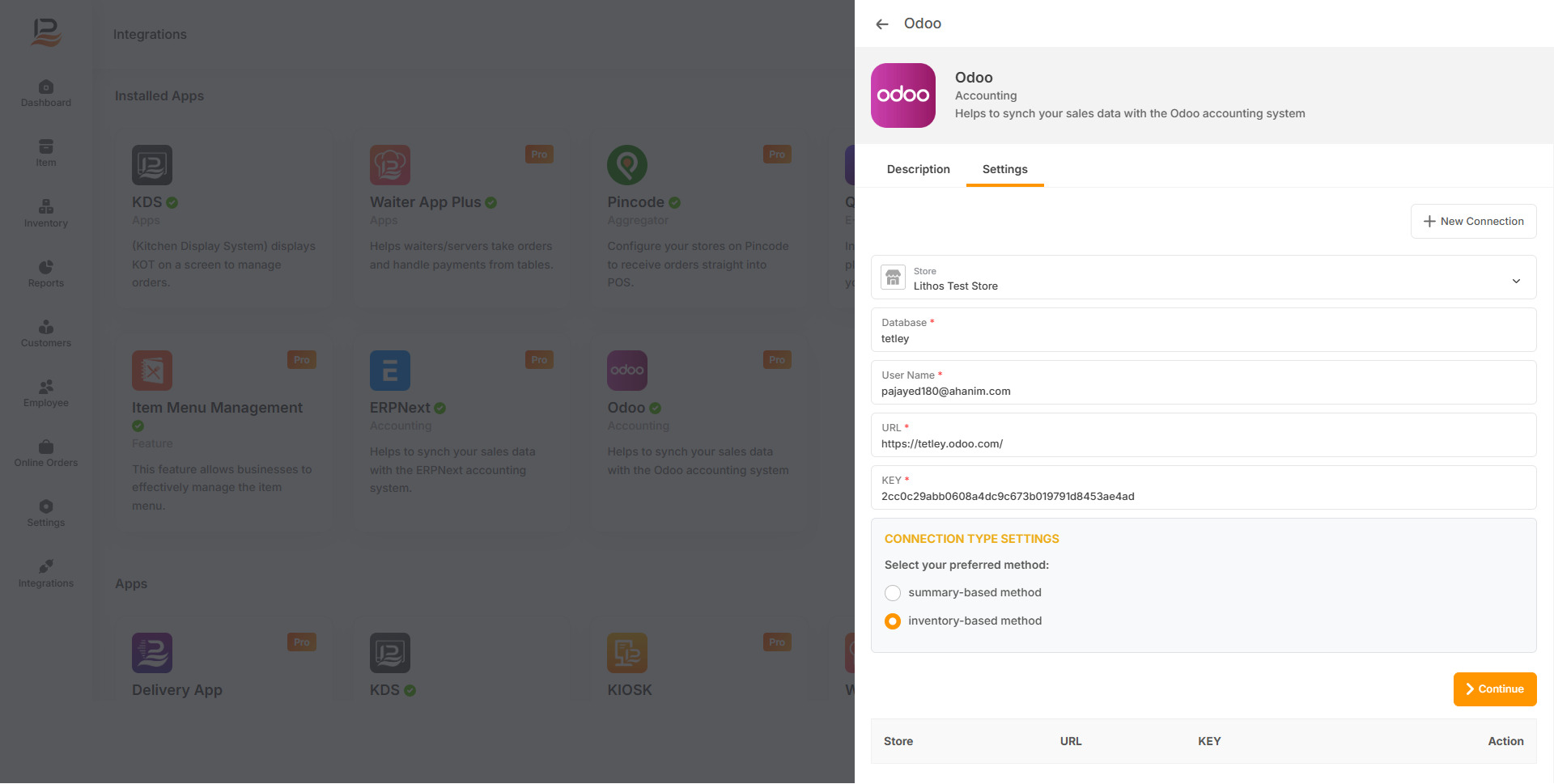Screen dimensions: 1554x784
Task: Click the Delivery App title
Action: pos(177,690)
